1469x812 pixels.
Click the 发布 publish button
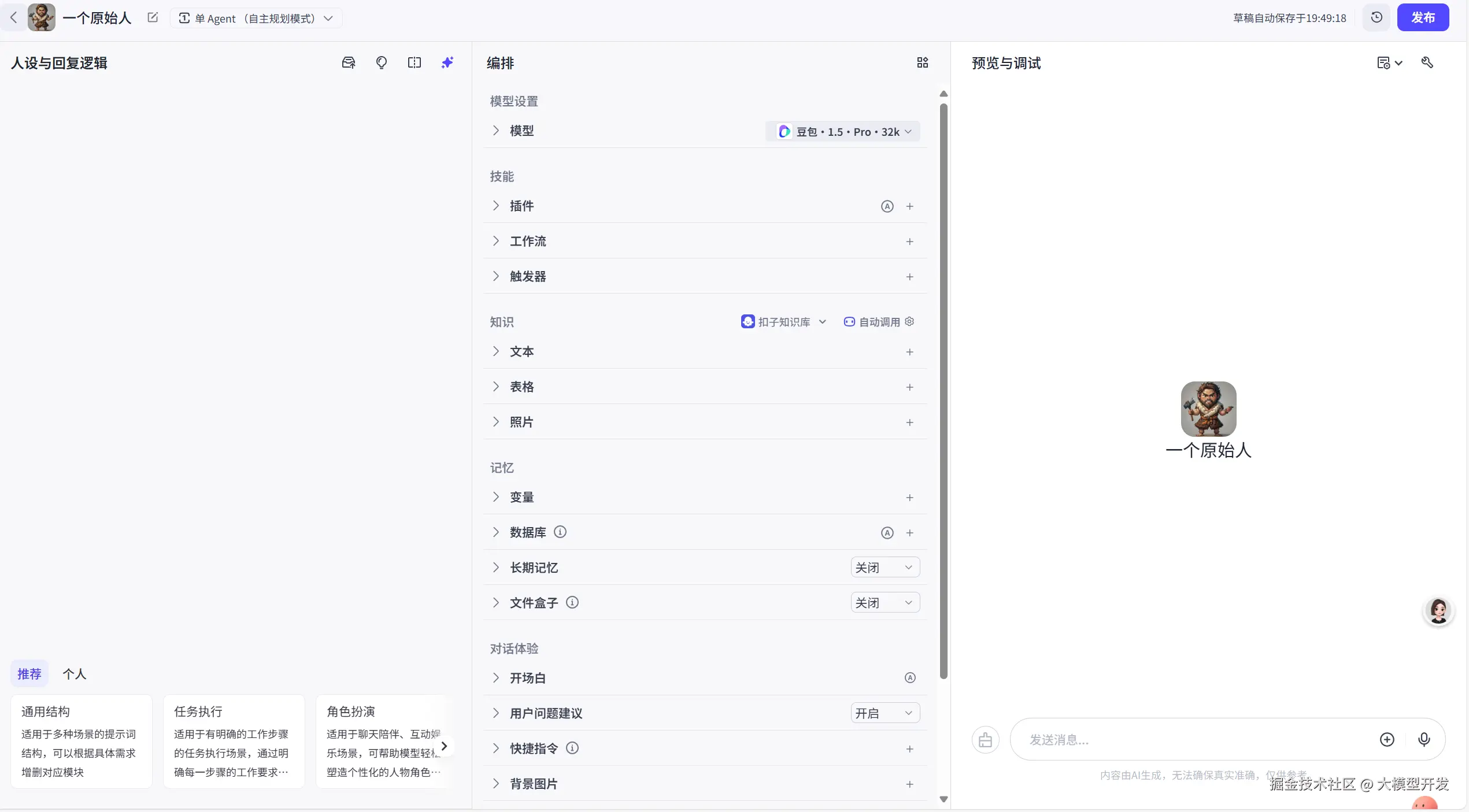[x=1422, y=17]
